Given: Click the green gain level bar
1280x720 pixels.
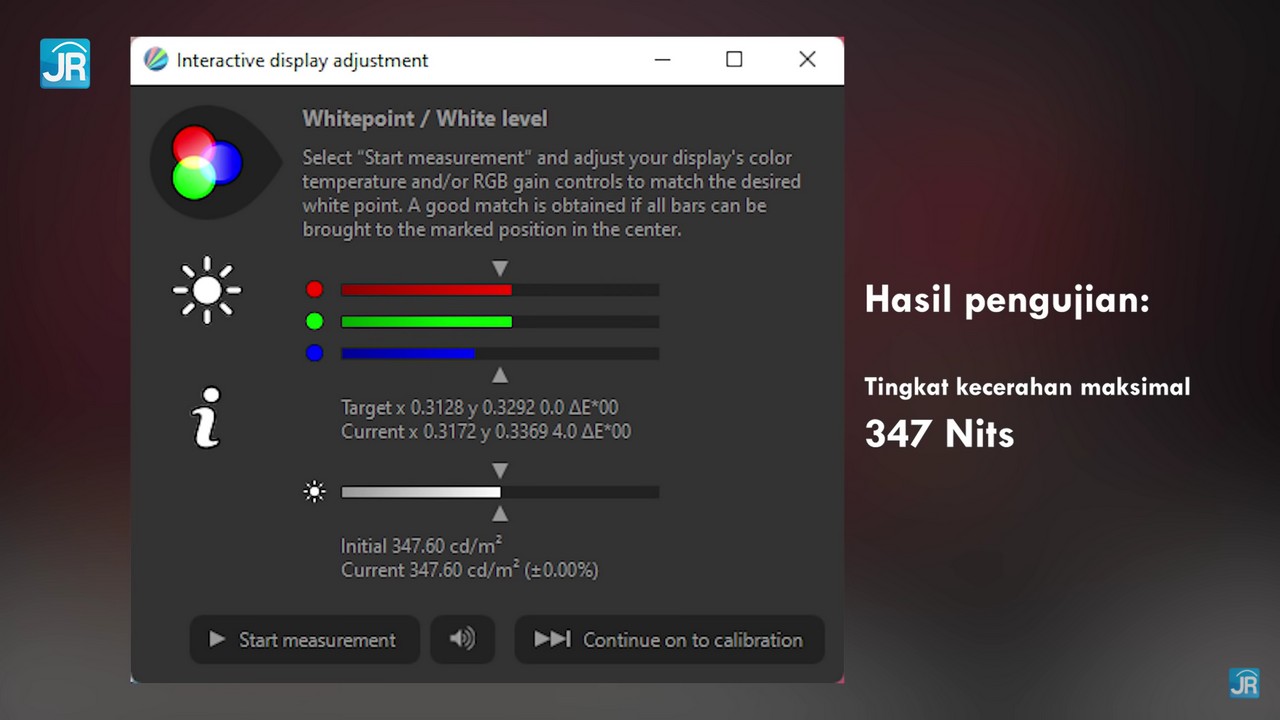Looking at the screenshot, I should (499, 322).
